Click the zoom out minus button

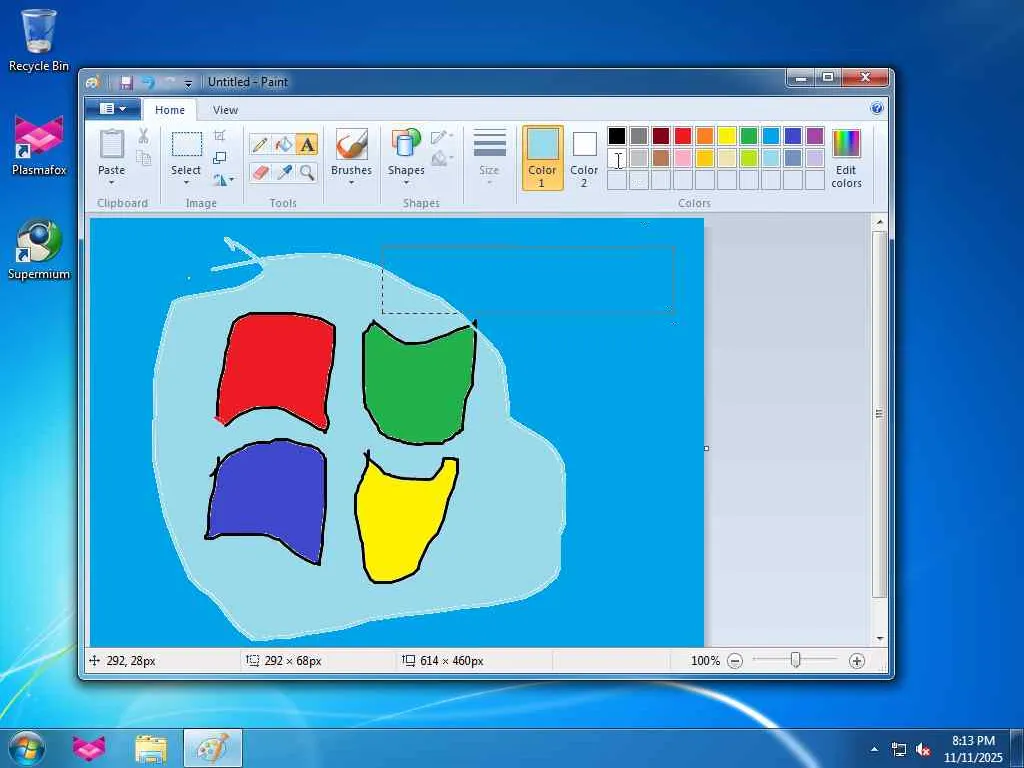coord(735,661)
